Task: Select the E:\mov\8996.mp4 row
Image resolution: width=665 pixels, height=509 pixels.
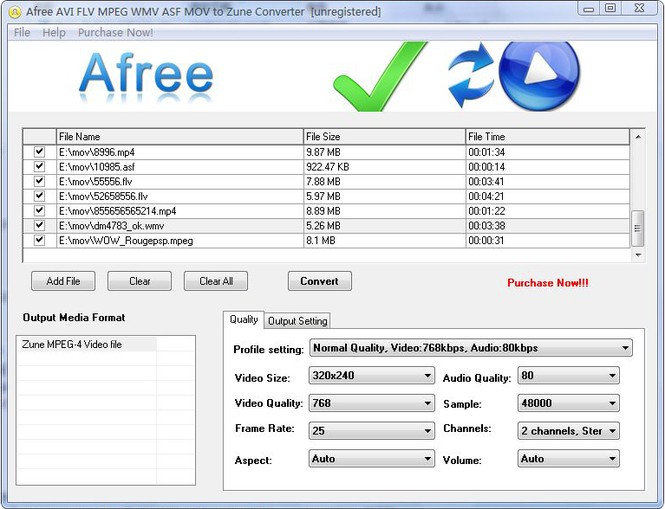Action: [326, 152]
